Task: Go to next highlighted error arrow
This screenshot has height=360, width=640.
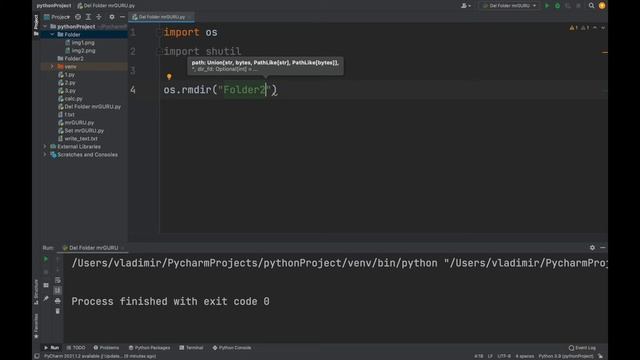Action: tap(603, 28)
